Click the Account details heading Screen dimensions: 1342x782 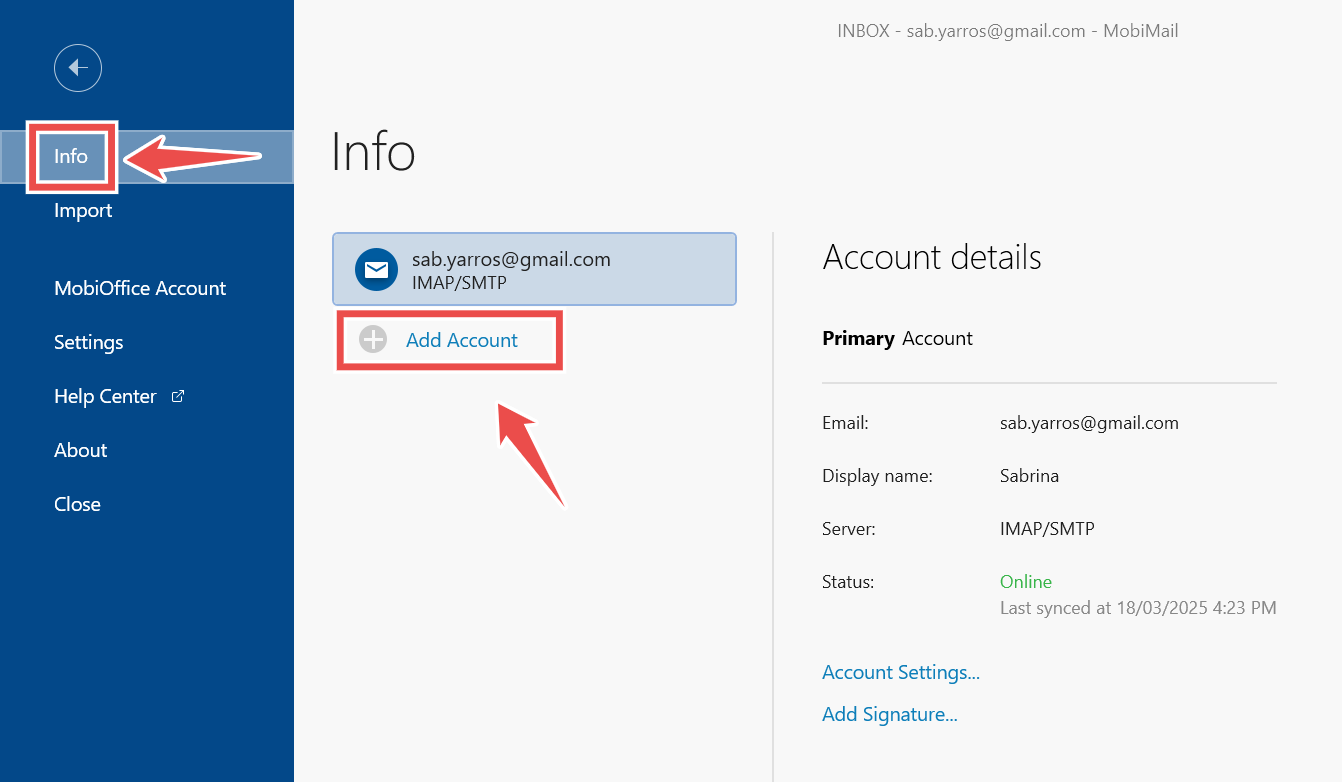(931, 258)
